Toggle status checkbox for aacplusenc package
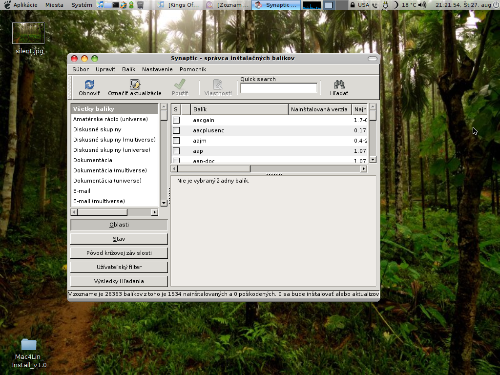 pyautogui.click(x=177, y=130)
